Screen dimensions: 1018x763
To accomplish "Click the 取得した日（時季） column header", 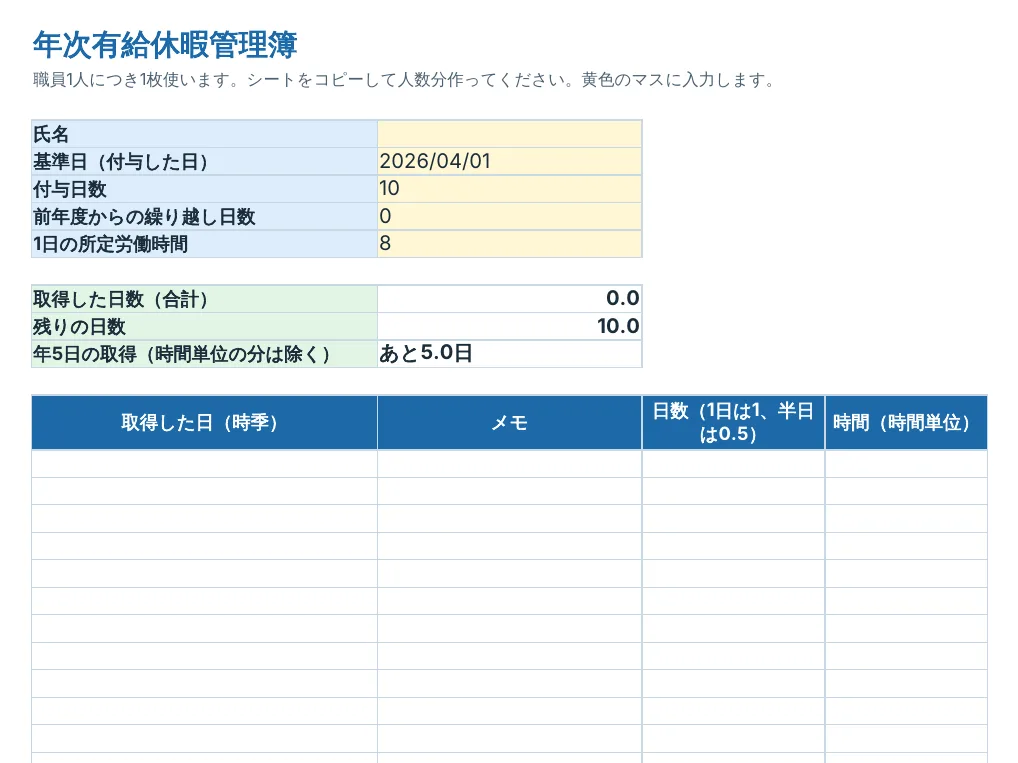I will click(x=205, y=423).
